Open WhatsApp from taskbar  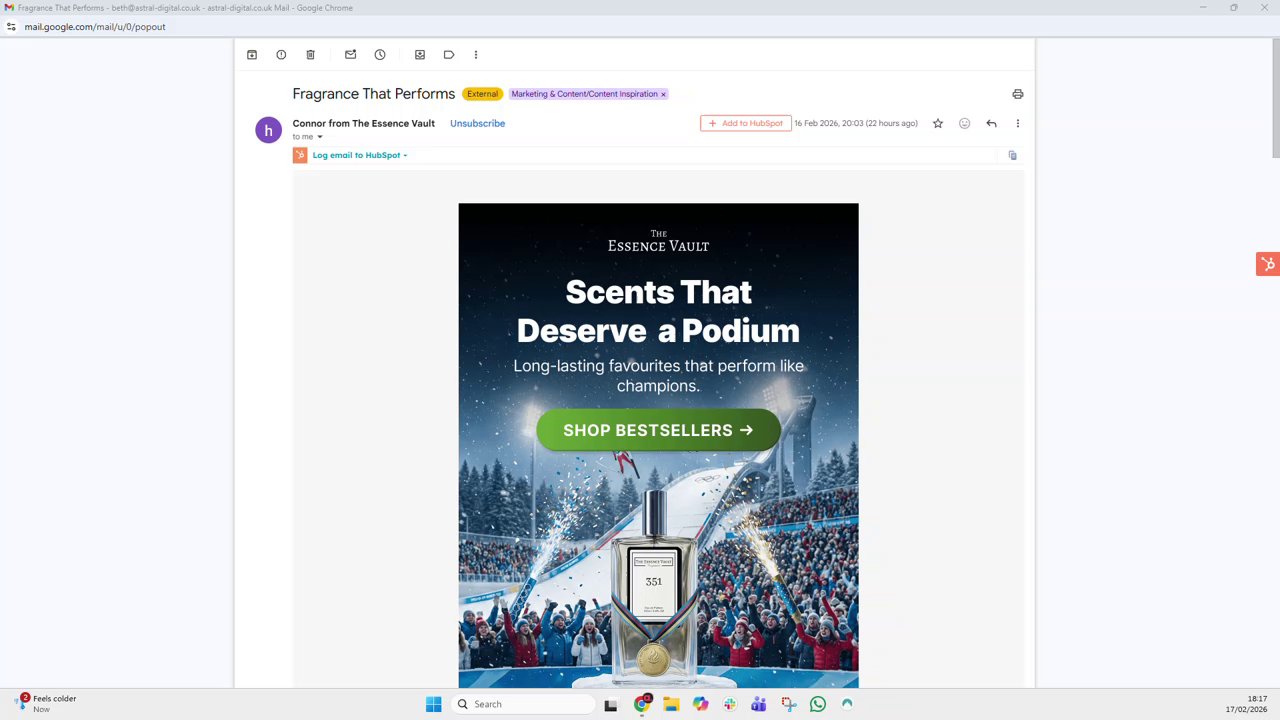pyautogui.click(x=818, y=704)
